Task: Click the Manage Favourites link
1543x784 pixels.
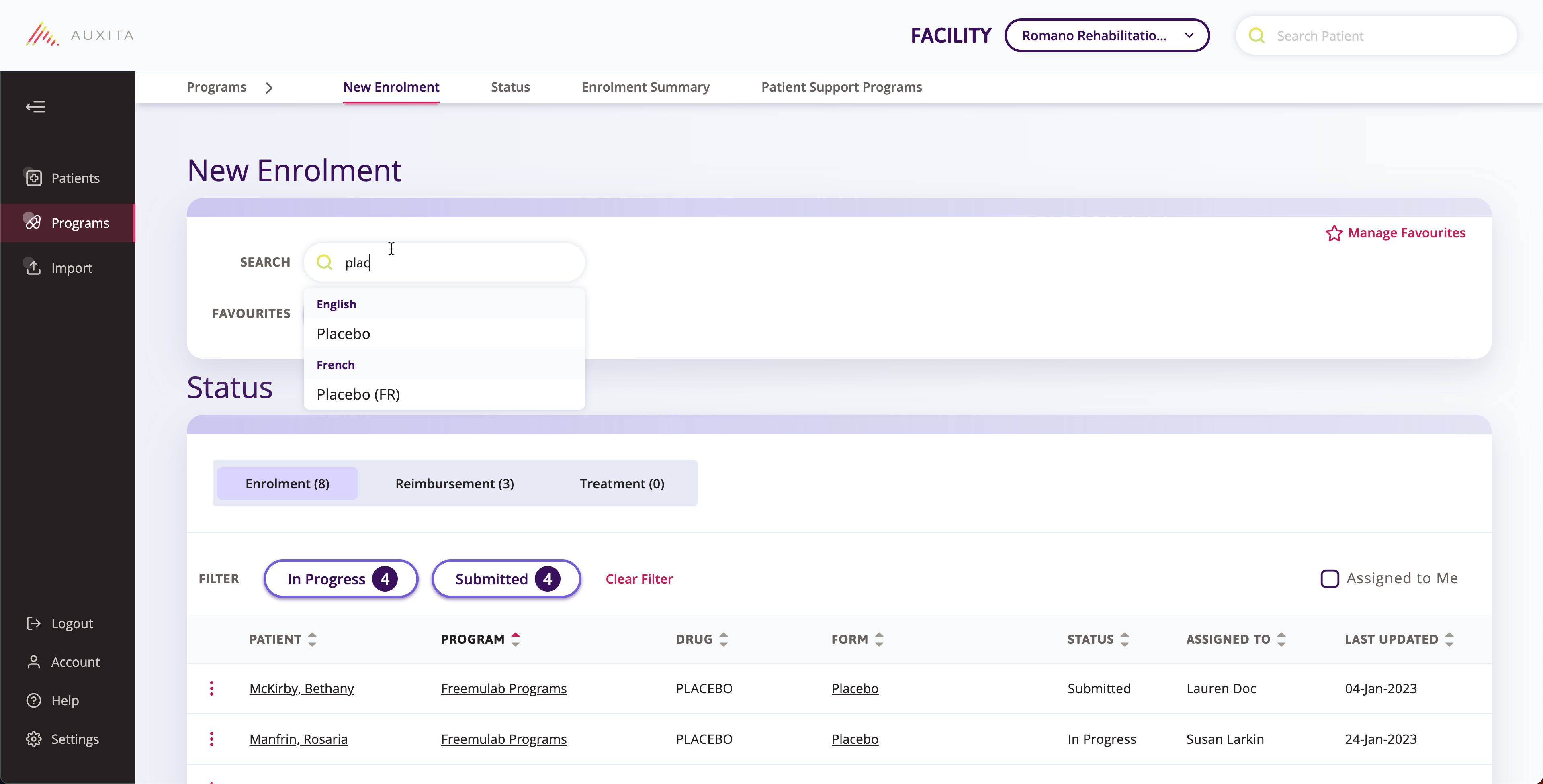Action: pos(1406,233)
